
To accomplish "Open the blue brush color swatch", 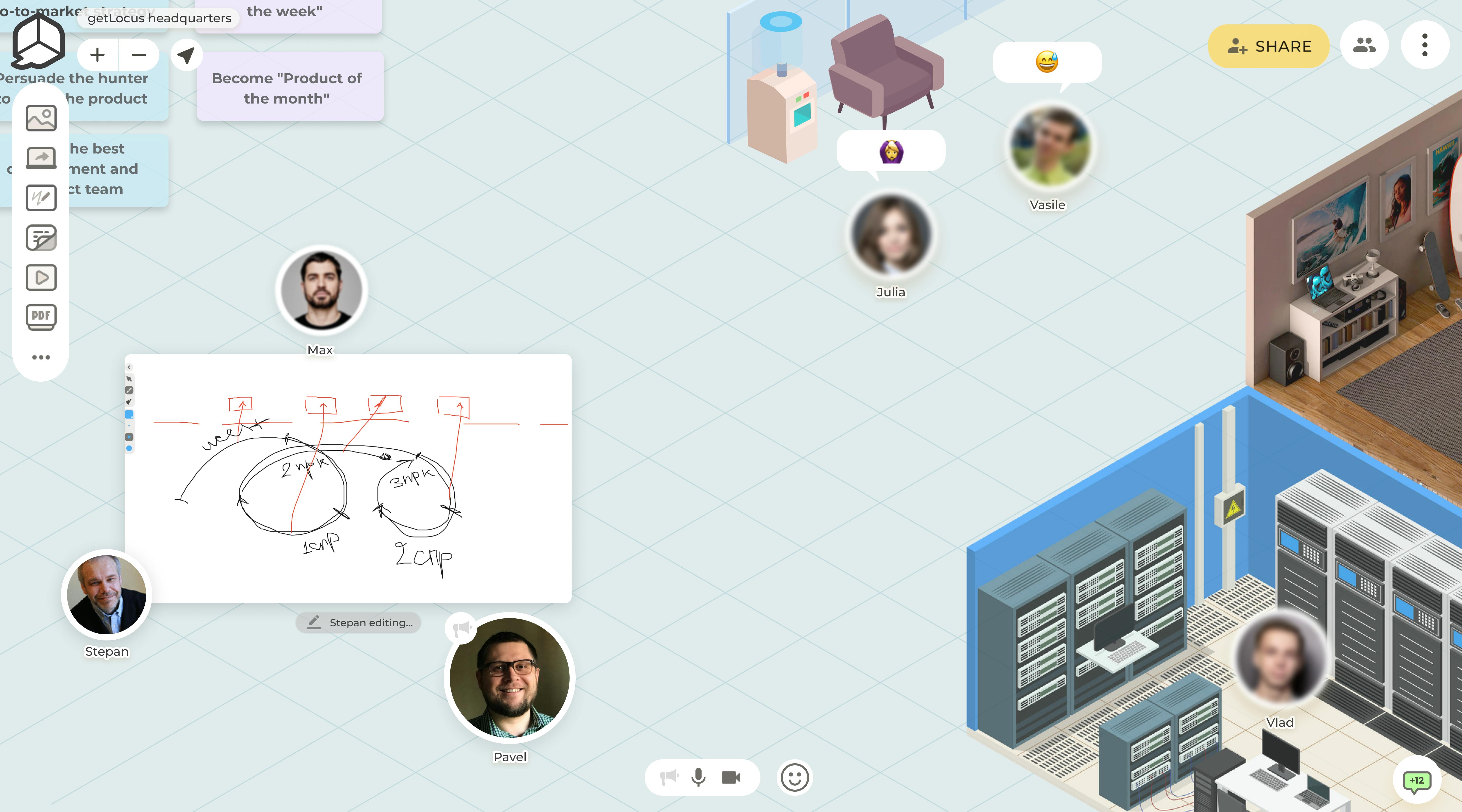I will coord(129,414).
